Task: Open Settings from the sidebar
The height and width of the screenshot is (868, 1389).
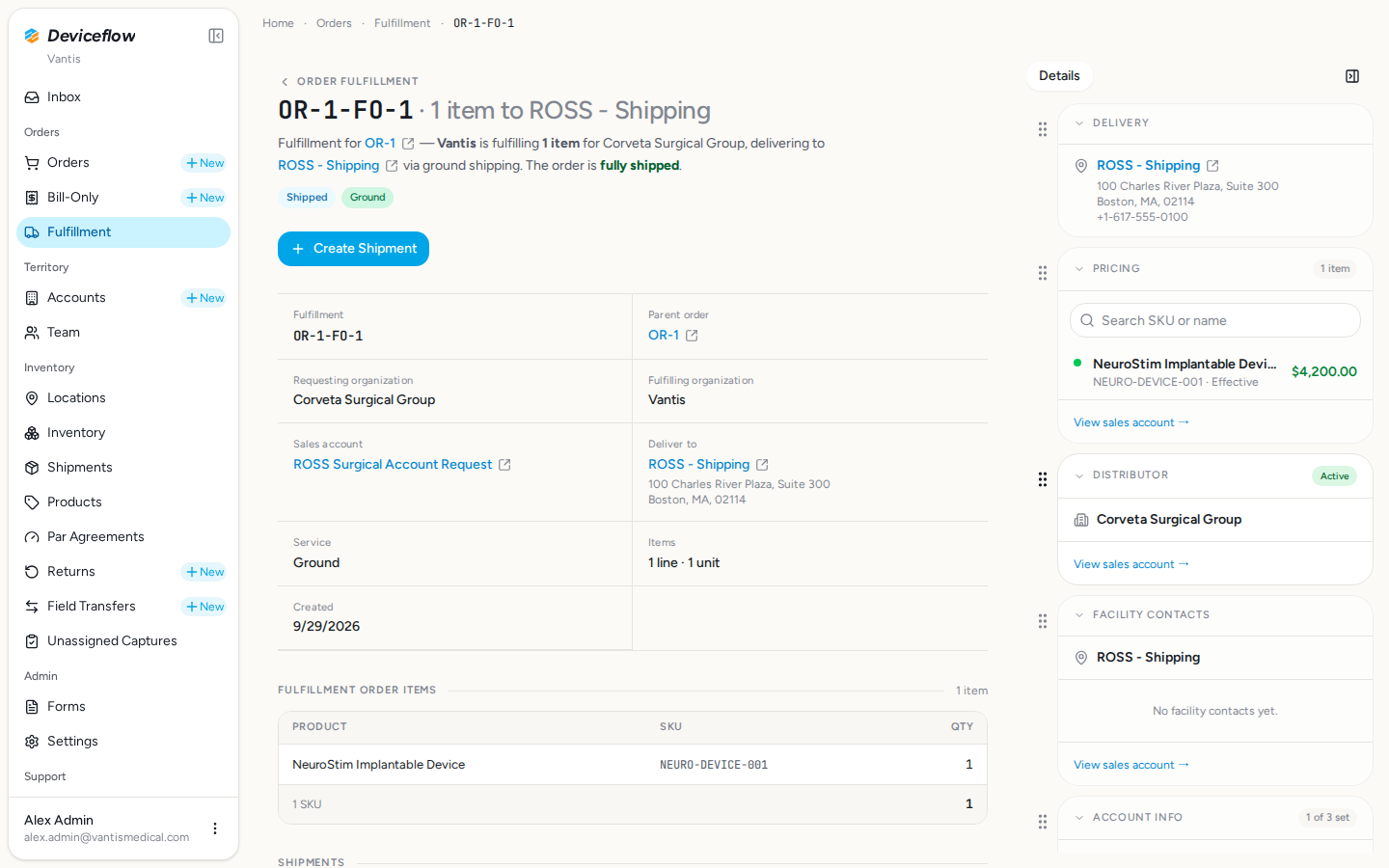Action: pyautogui.click(x=123, y=742)
